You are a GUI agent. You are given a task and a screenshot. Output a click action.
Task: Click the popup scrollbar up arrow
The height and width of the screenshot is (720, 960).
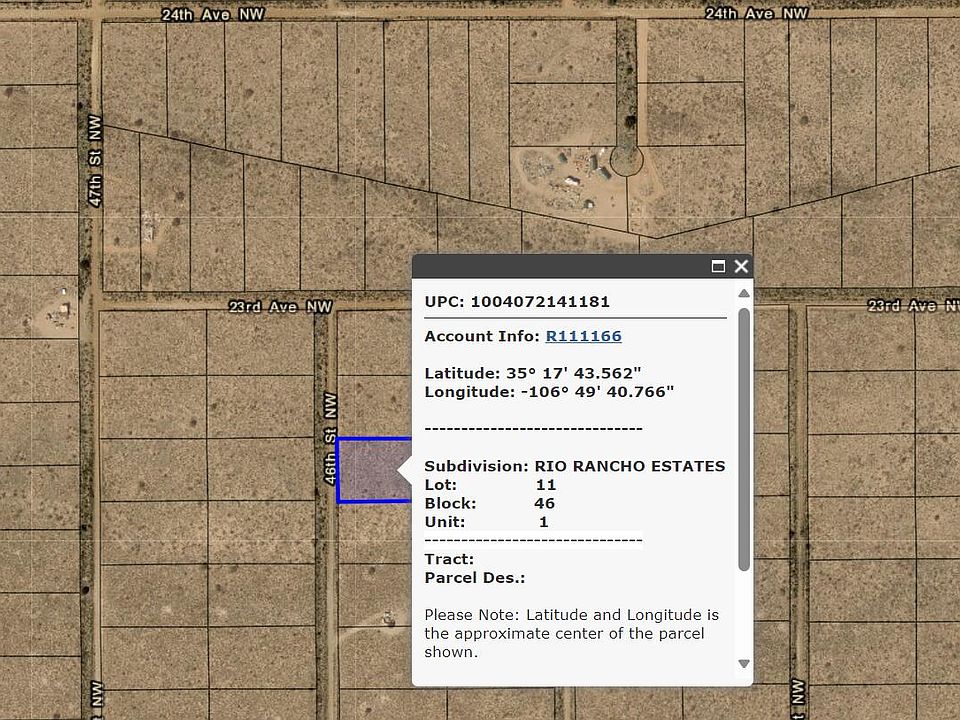click(743, 293)
